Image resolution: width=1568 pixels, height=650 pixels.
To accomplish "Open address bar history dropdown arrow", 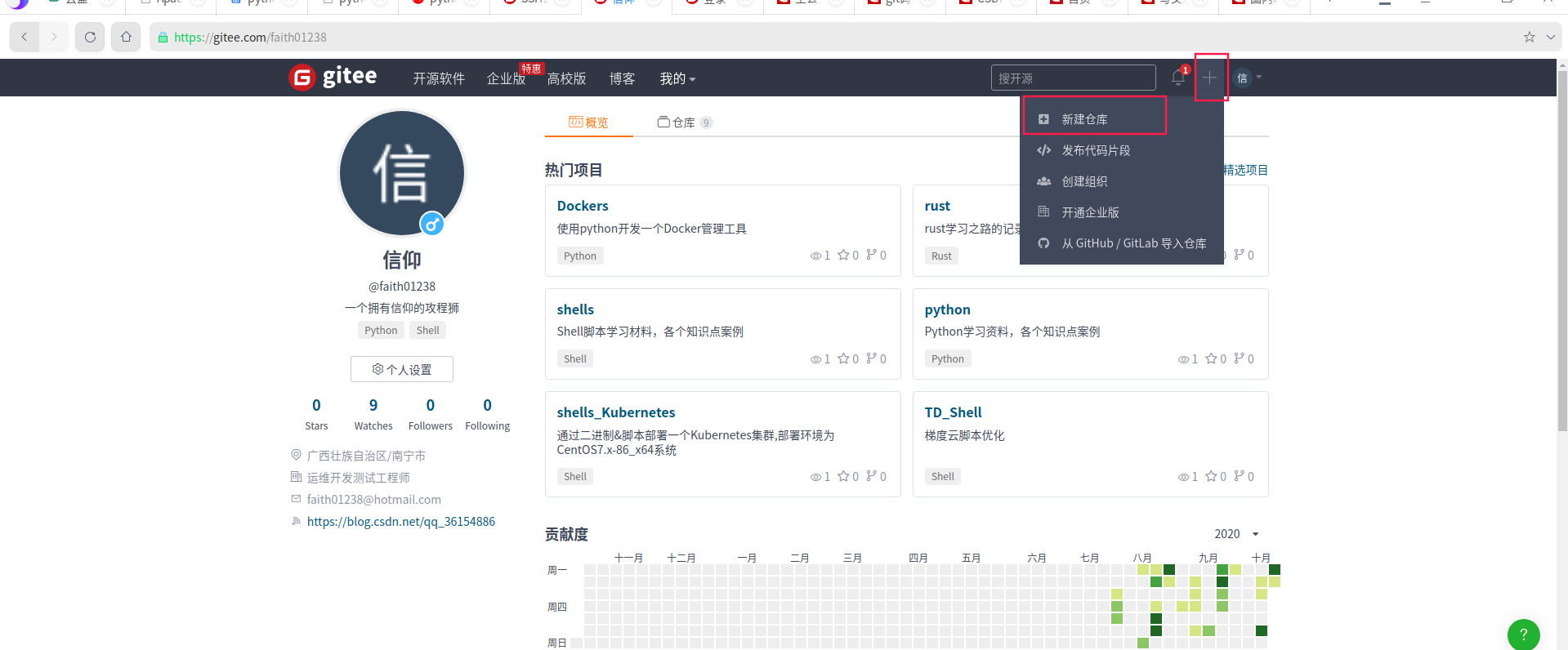I will click(1551, 37).
